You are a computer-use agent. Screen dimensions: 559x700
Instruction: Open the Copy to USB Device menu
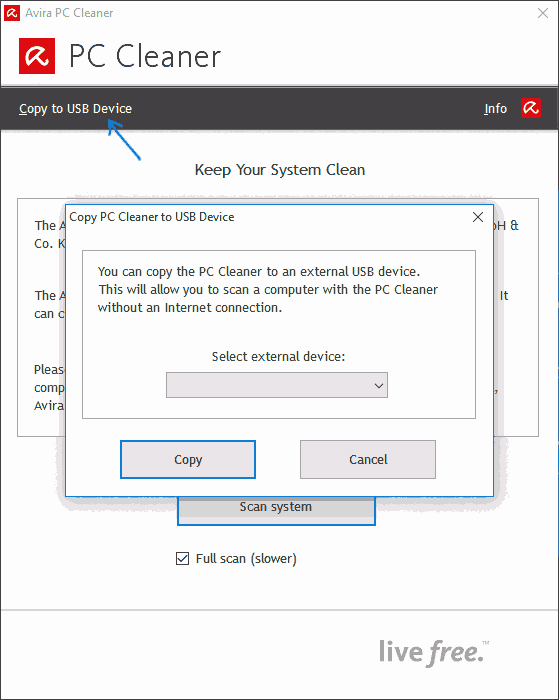point(75,109)
